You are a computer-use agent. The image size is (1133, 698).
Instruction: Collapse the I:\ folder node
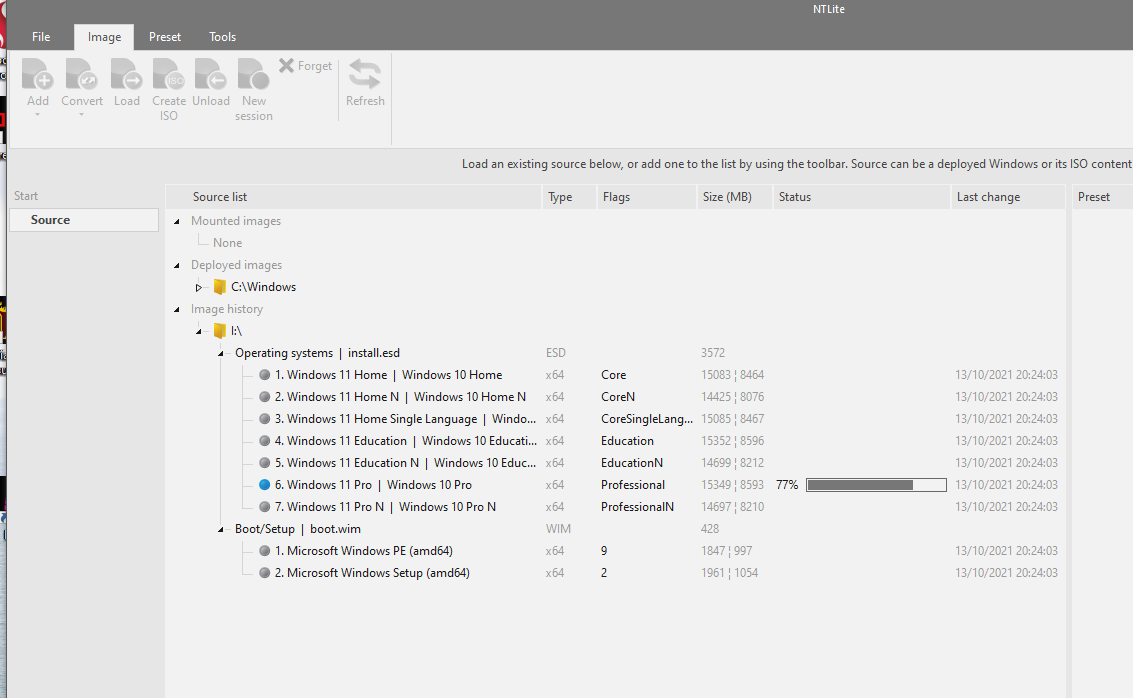coord(199,332)
